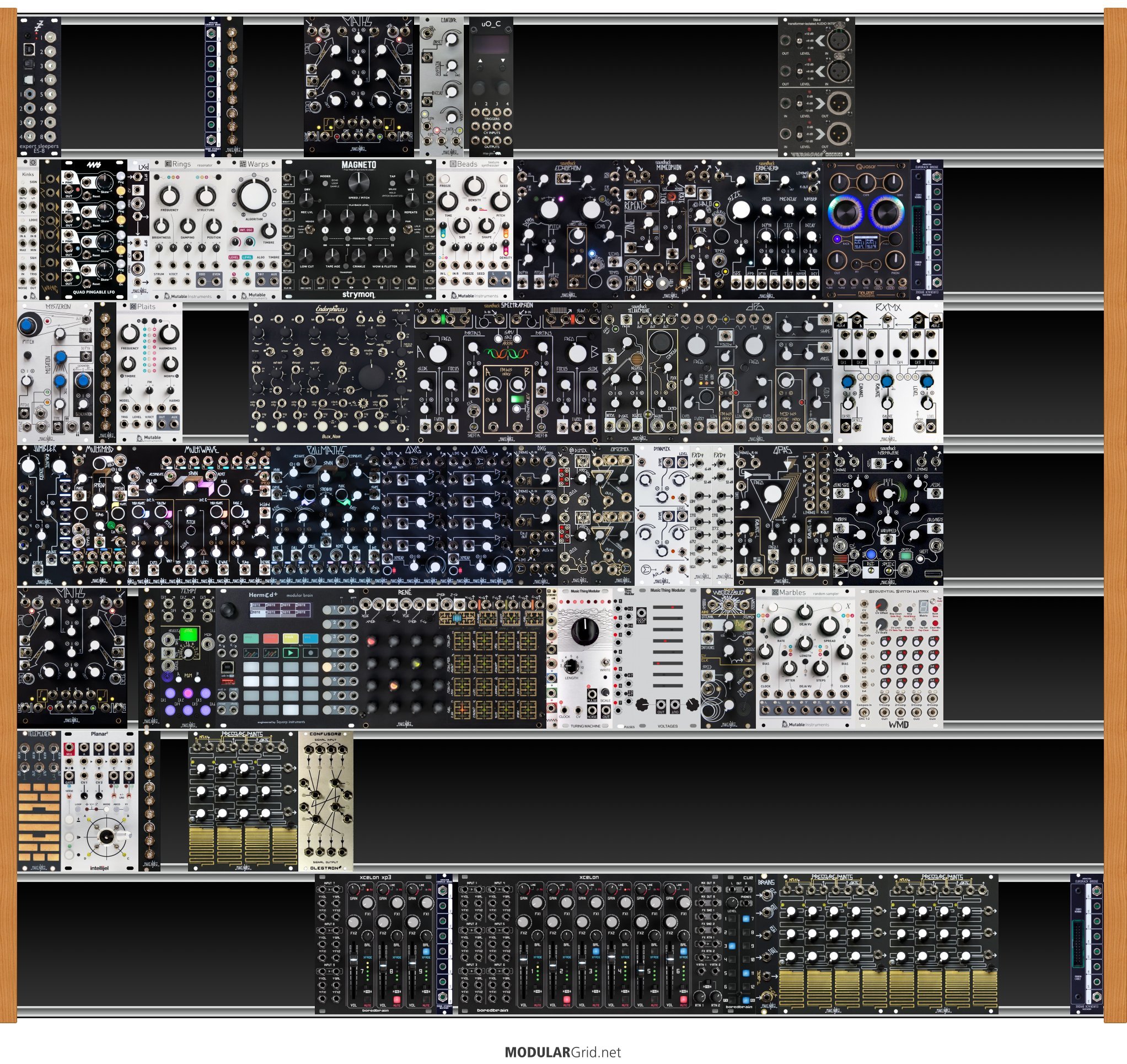The width and height of the screenshot is (1127, 1064).
Task: Select the Mysteron module
Action: pos(56,372)
